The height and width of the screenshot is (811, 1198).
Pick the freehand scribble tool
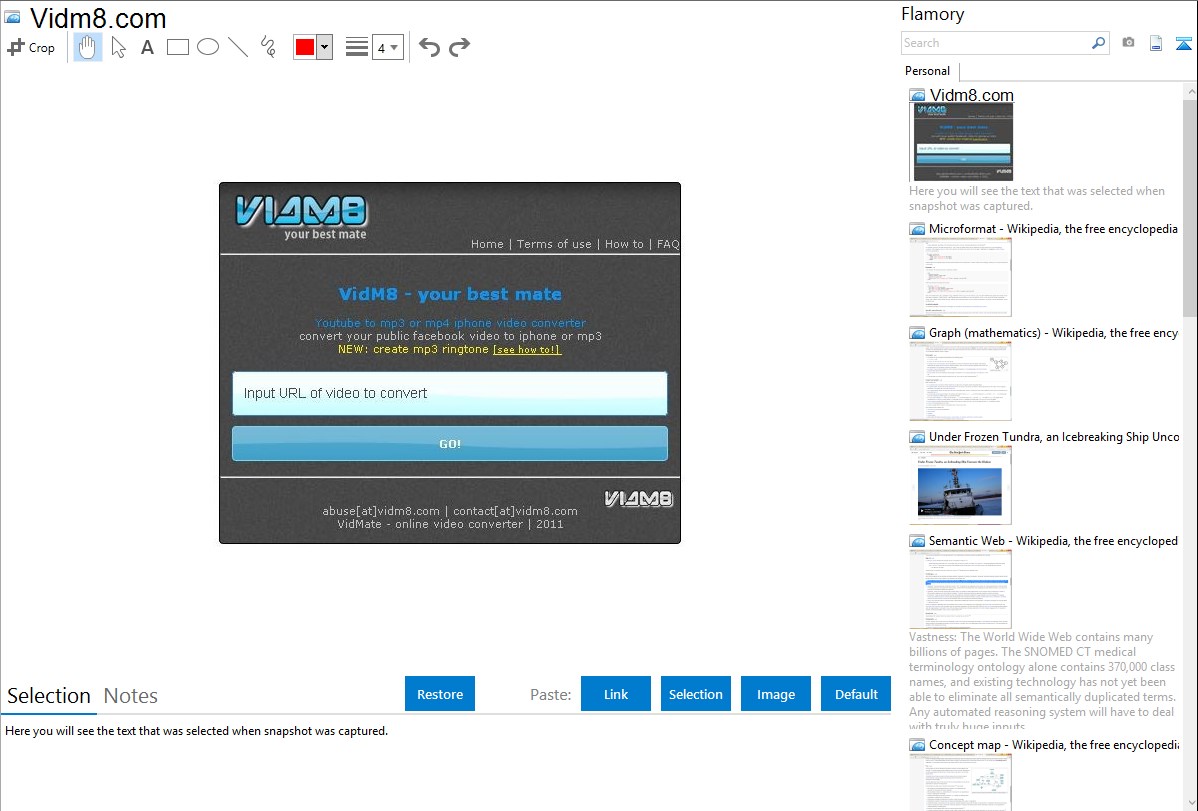click(268, 47)
